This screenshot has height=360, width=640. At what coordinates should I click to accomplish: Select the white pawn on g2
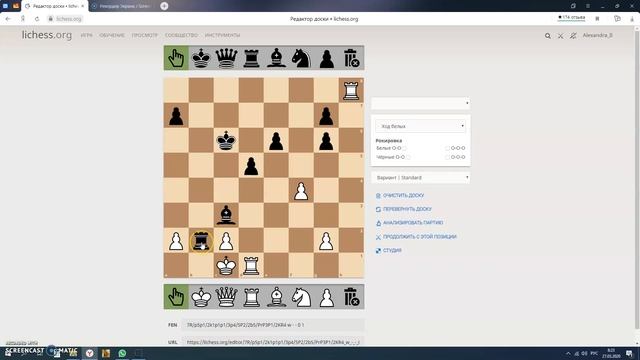[326, 240]
